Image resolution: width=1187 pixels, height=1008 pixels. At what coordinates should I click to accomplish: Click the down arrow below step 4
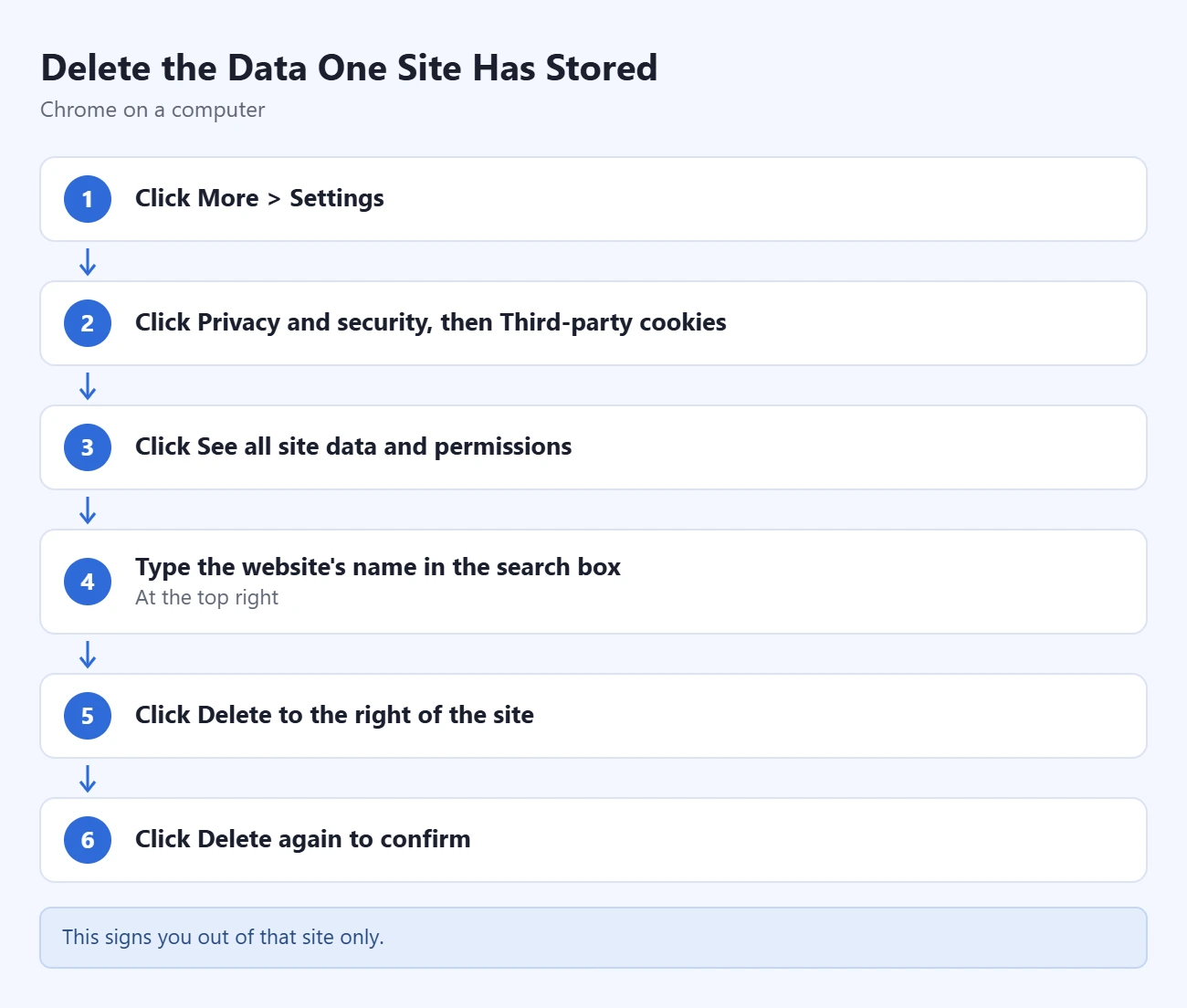coord(88,655)
